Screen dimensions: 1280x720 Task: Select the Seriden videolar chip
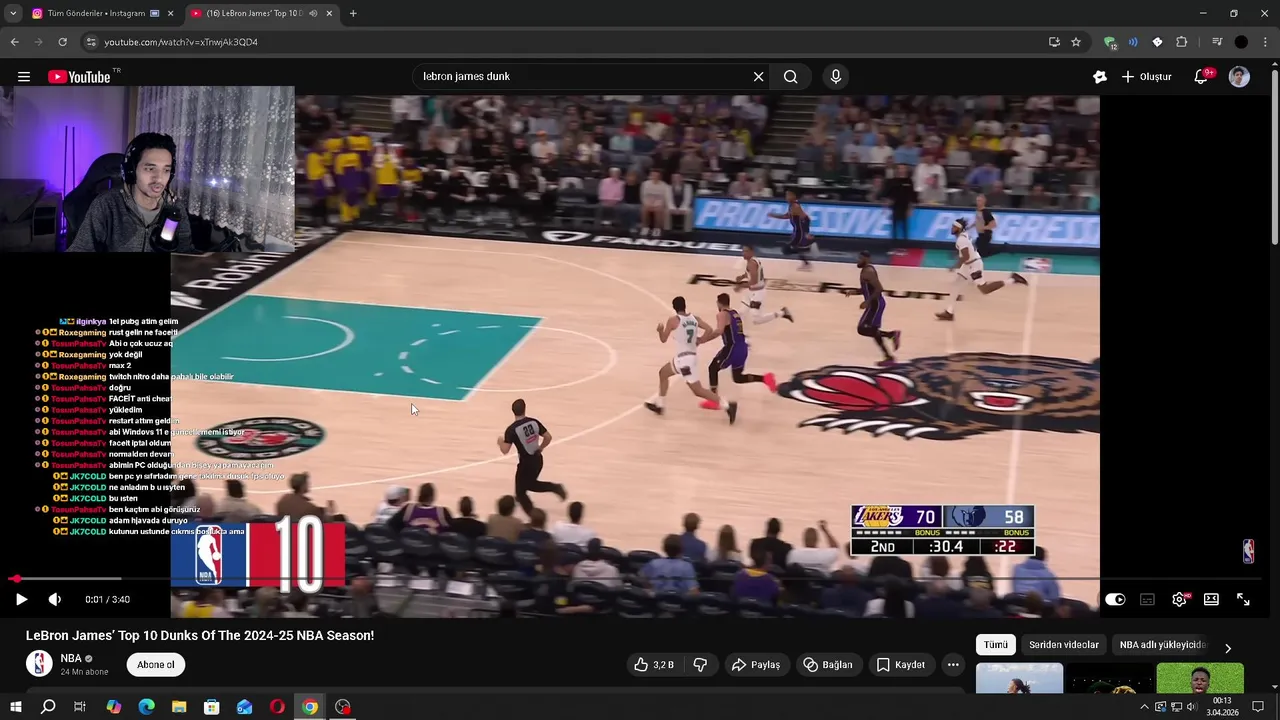(x=1064, y=645)
